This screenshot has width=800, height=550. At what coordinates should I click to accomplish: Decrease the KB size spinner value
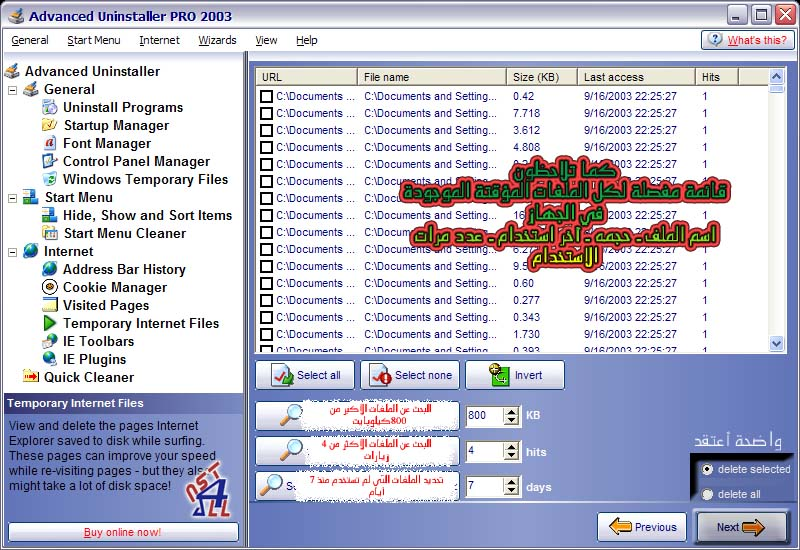511,420
